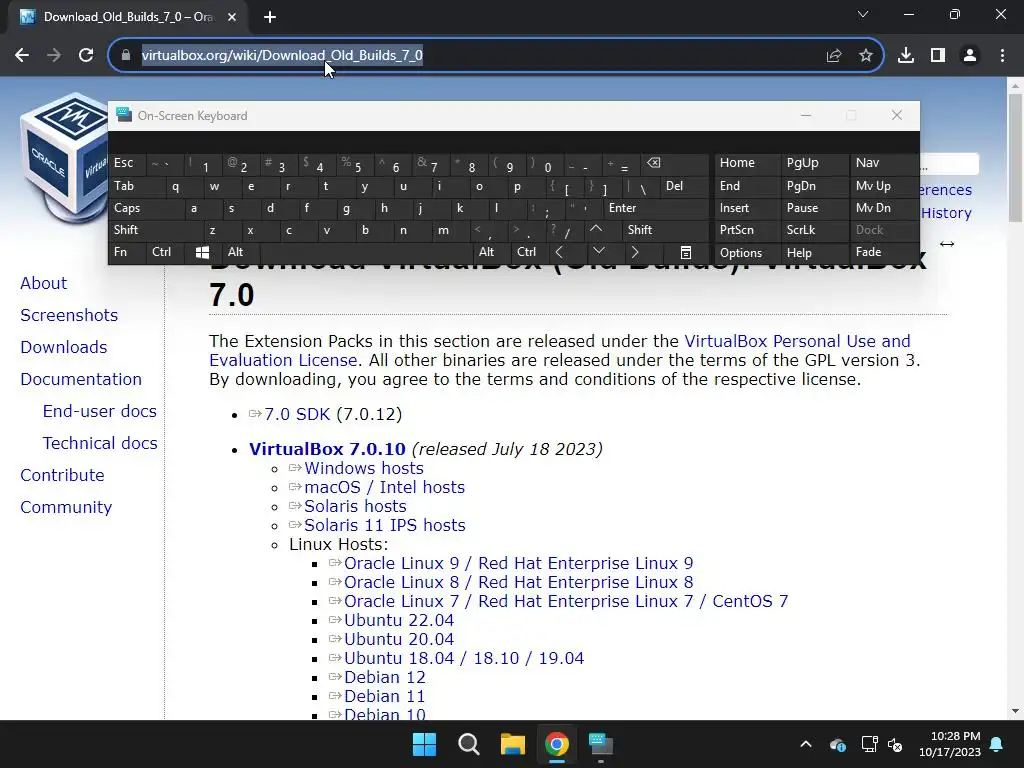Open the Chrome three-dot menu
This screenshot has width=1024, height=768.
(x=1002, y=56)
